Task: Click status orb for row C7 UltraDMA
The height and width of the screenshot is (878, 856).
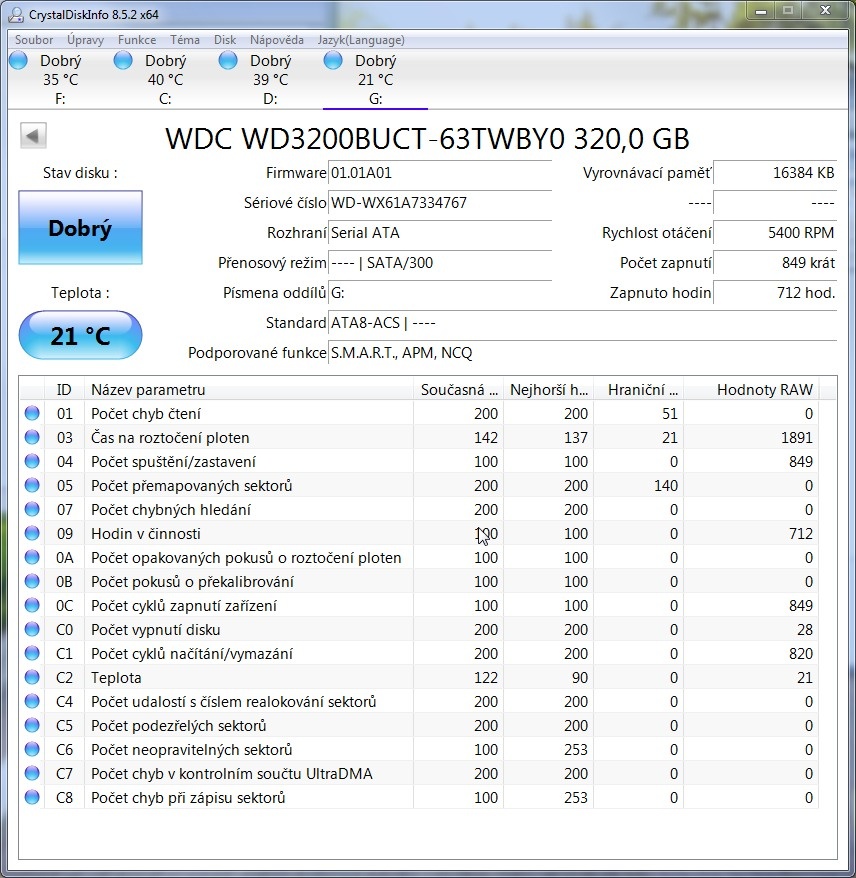Action: coord(32,773)
